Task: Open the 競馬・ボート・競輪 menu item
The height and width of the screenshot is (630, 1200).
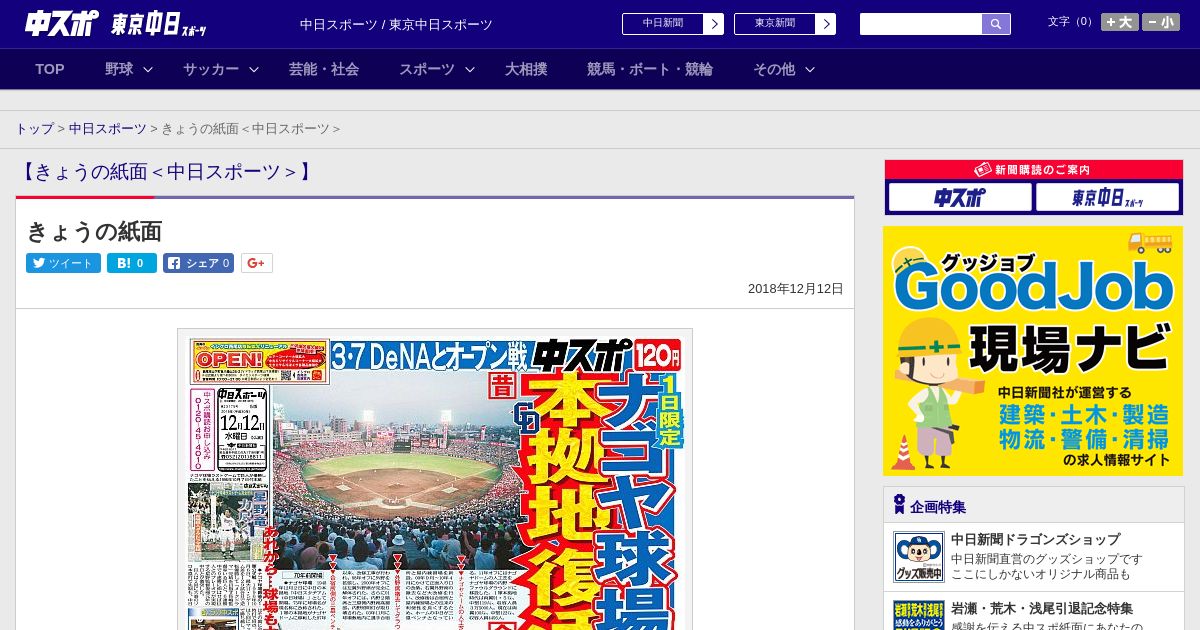Action: pyautogui.click(x=650, y=69)
